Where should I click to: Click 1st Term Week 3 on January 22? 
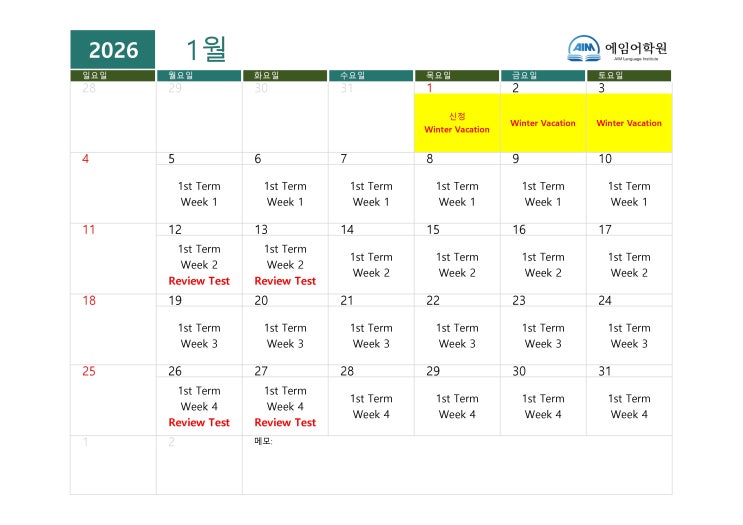(457, 335)
